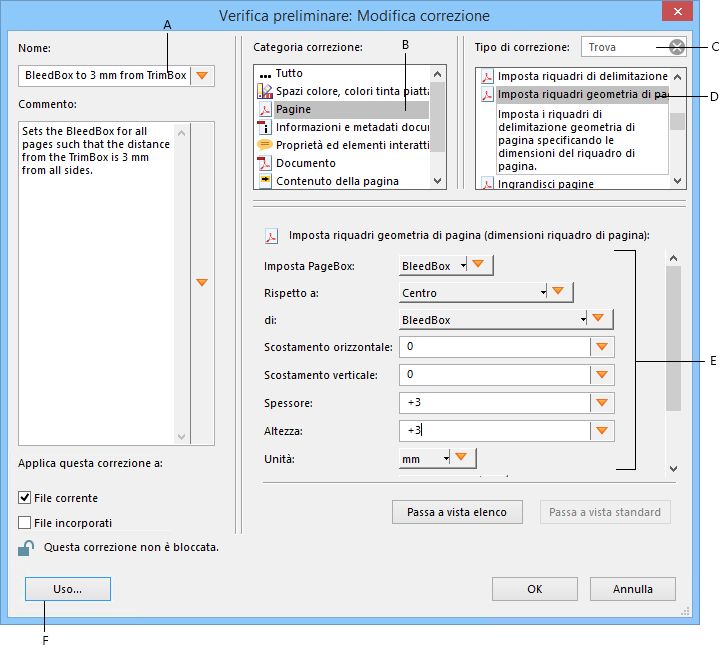Click the settings panel scrollbar thumb

pyautogui.click(x=674, y=338)
